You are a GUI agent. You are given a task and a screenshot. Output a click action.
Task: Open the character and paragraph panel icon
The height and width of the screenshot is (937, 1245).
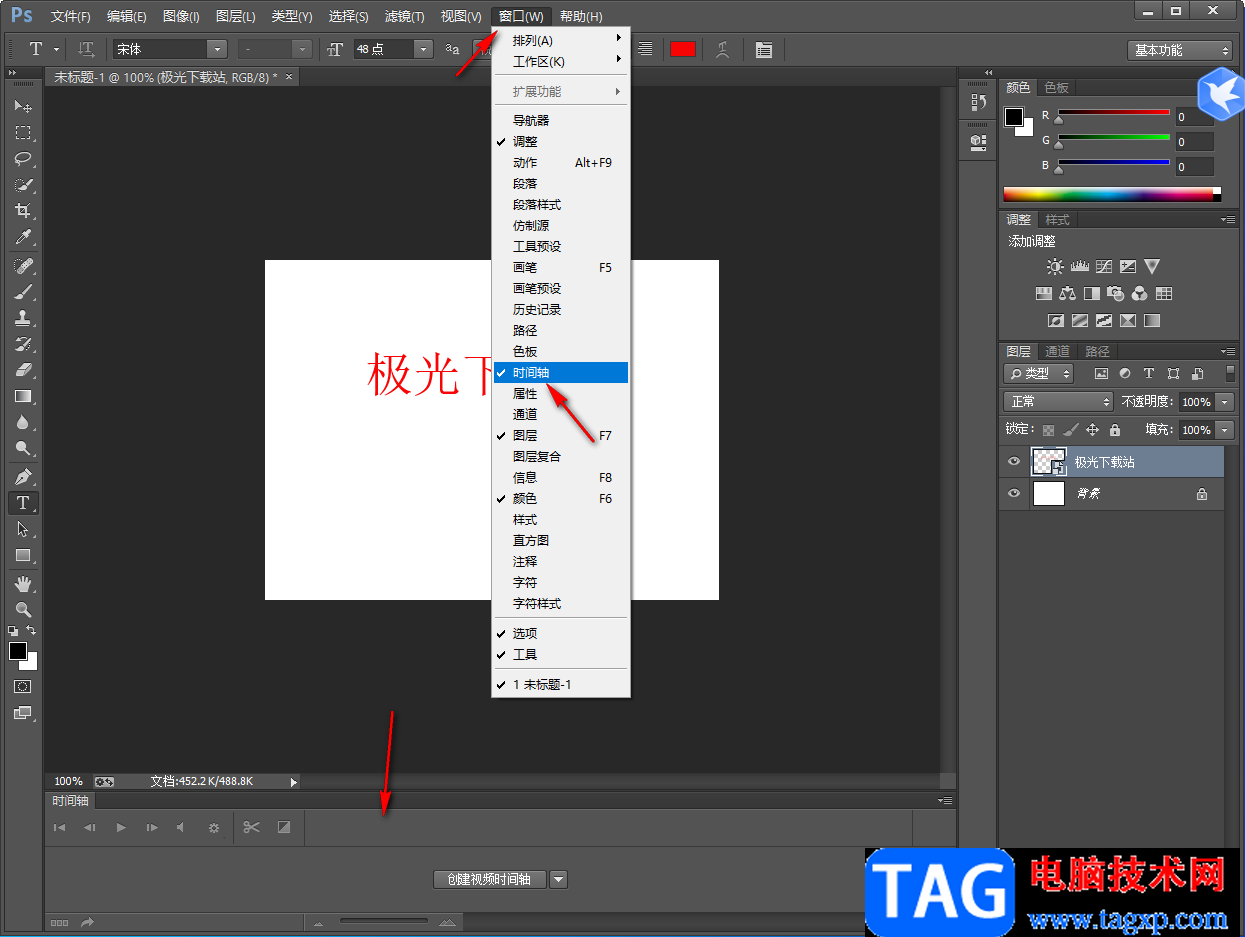click(764, 49)
